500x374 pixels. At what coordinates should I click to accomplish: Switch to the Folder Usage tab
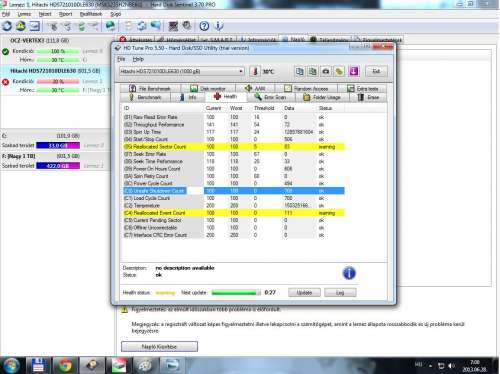[x=322, y=97]
